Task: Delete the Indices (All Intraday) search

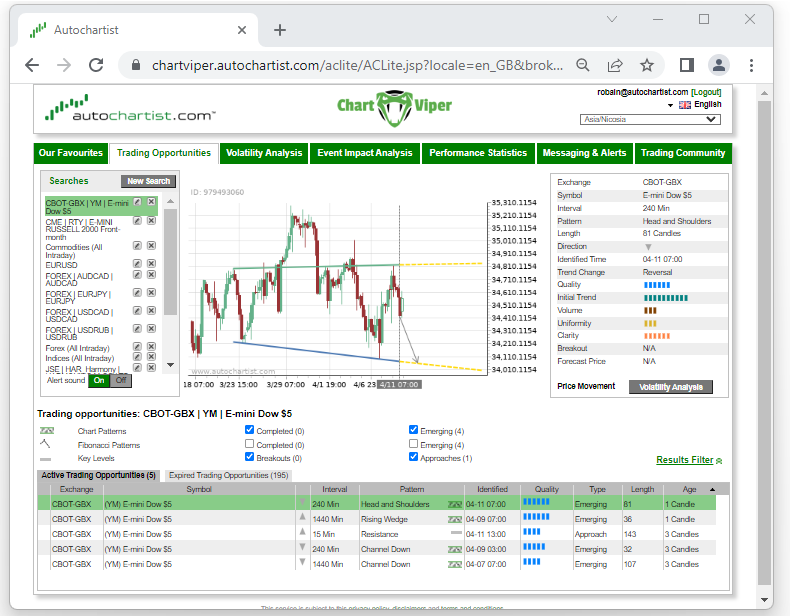Action: click(x=151, y=357)
